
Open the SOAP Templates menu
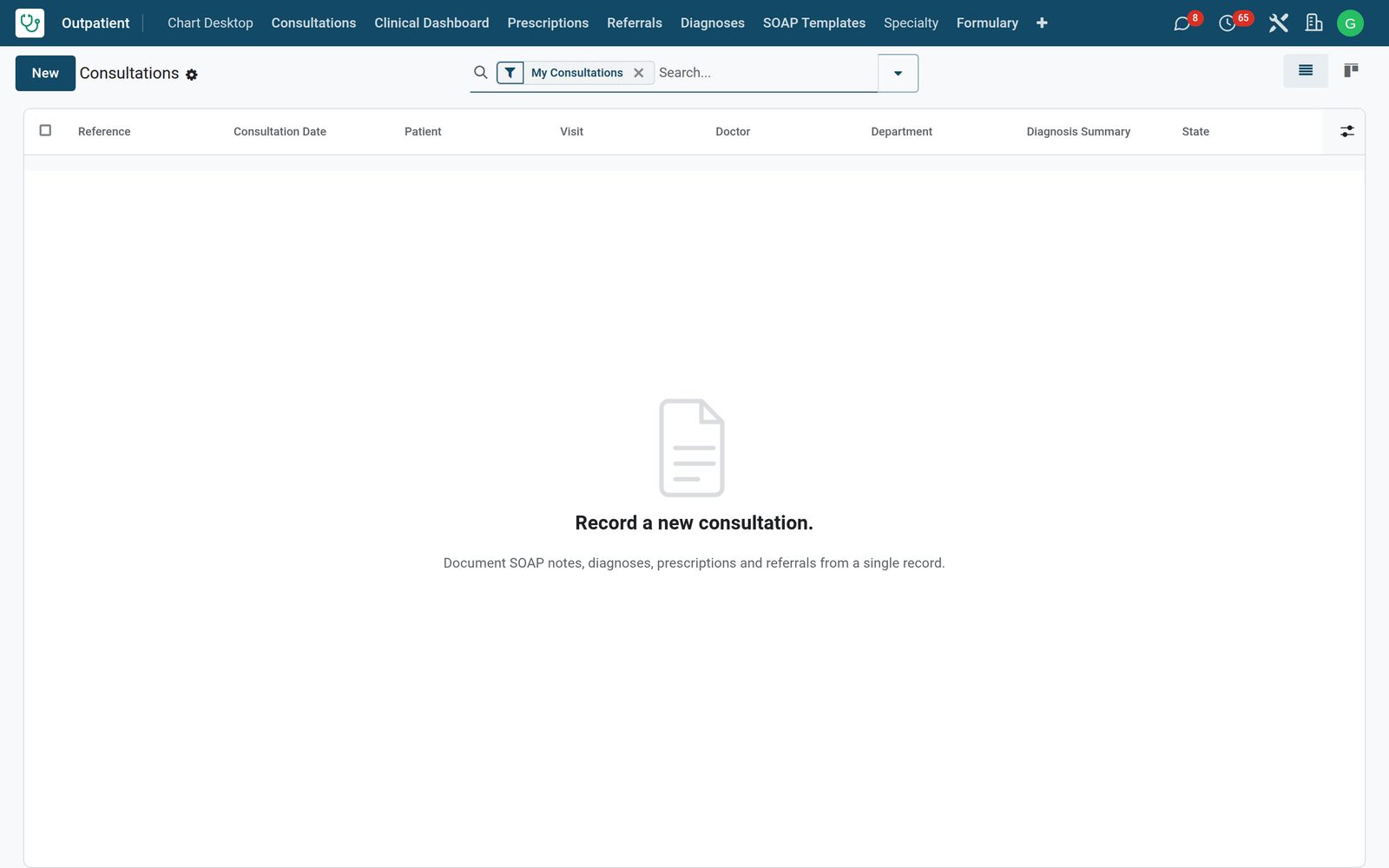point(814,23)
